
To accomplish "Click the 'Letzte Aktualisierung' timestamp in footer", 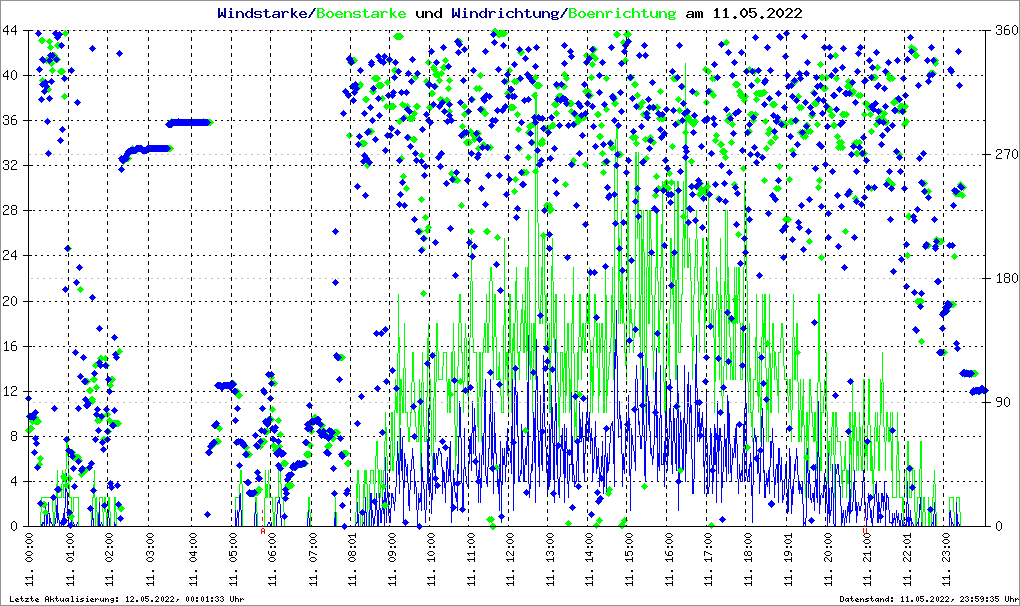I will 124,599.
